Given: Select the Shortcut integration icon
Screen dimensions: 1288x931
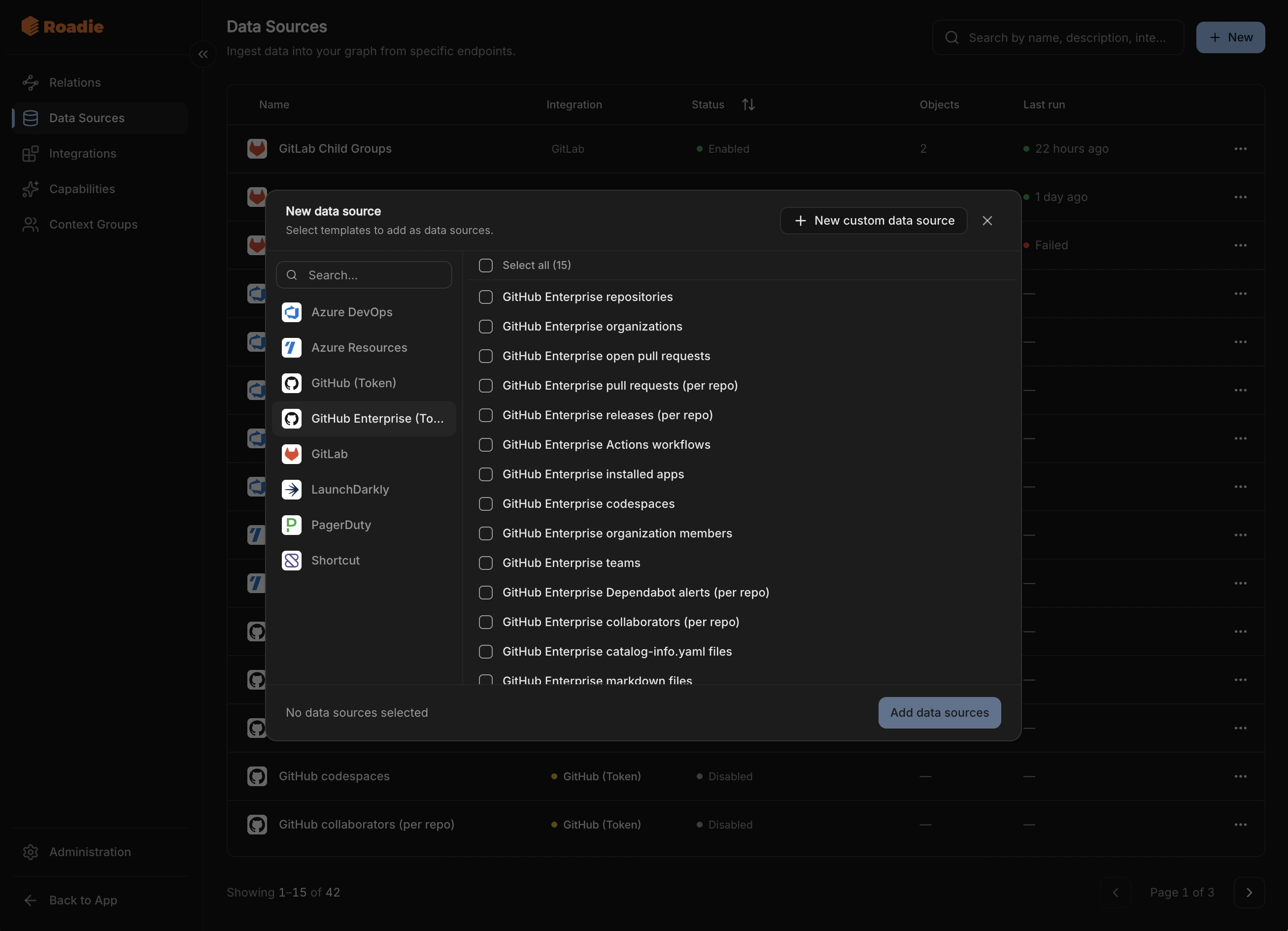Looking at the screenshot, I should pyautogui.click(x=291, y=560).
